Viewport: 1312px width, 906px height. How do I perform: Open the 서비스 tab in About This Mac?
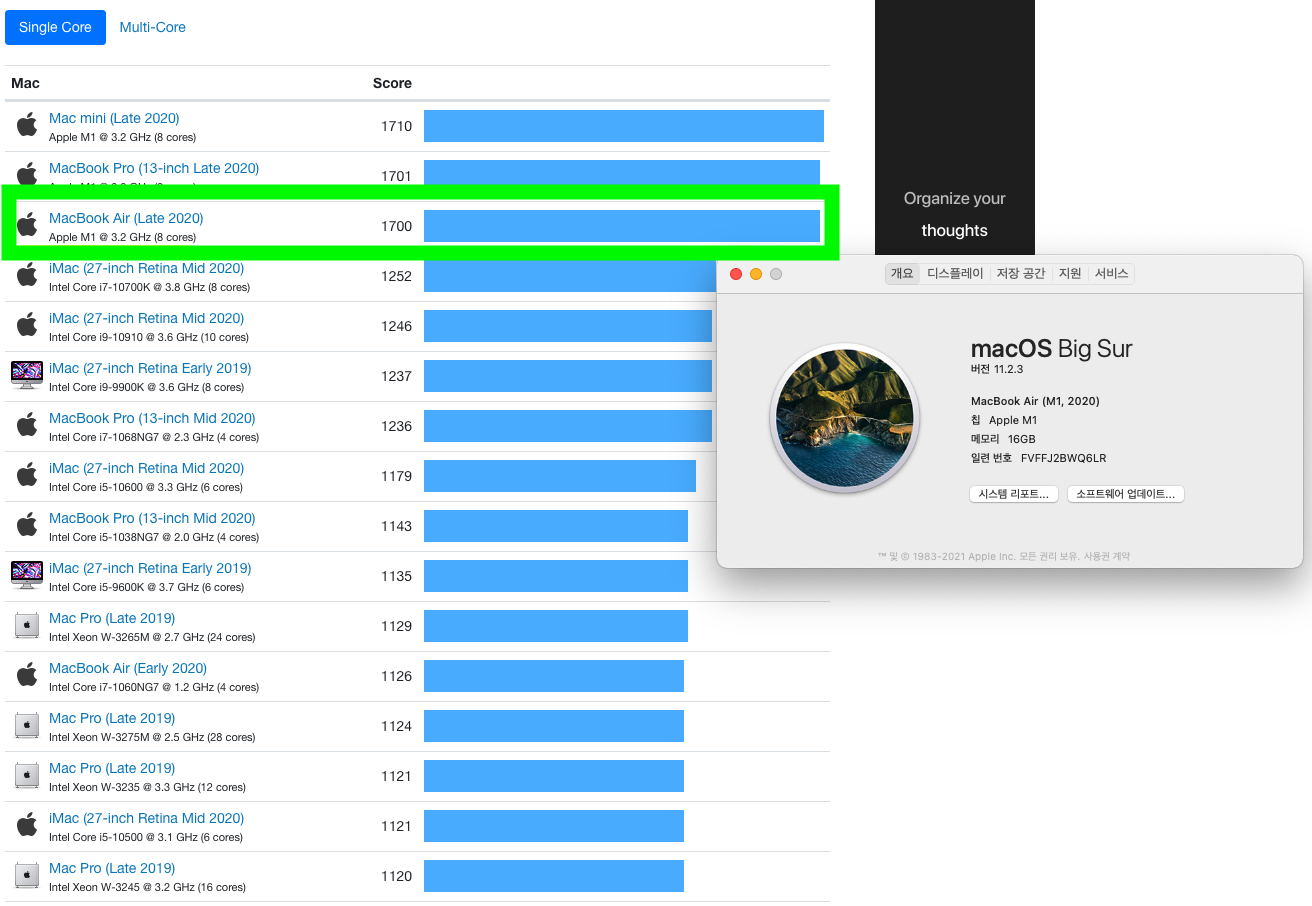pyautogui.click(x=1111, y=273)
